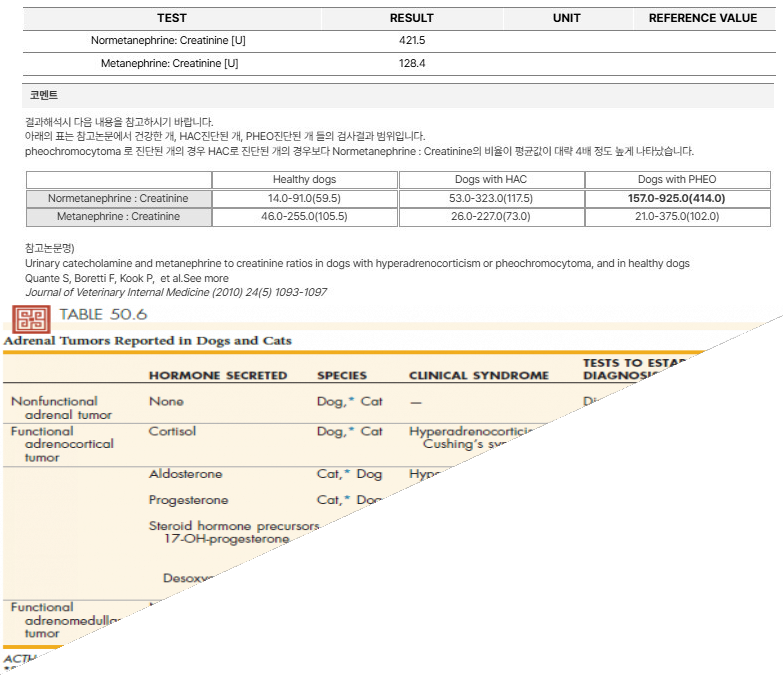Click the Aldosterone row entry
The width and height of the screenshot is (783, 675).
pos(185,474)
